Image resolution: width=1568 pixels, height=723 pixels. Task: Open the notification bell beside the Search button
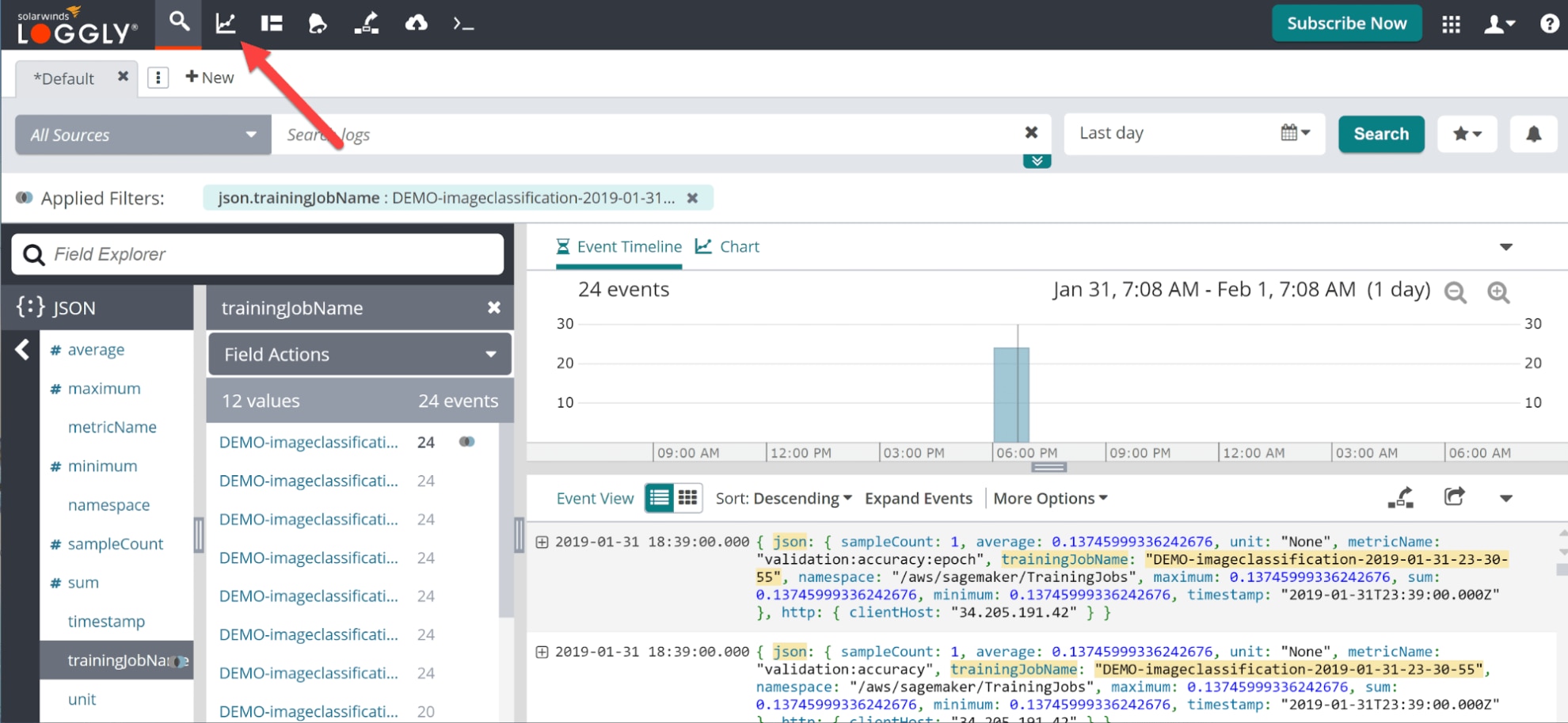coord(1533,133)
